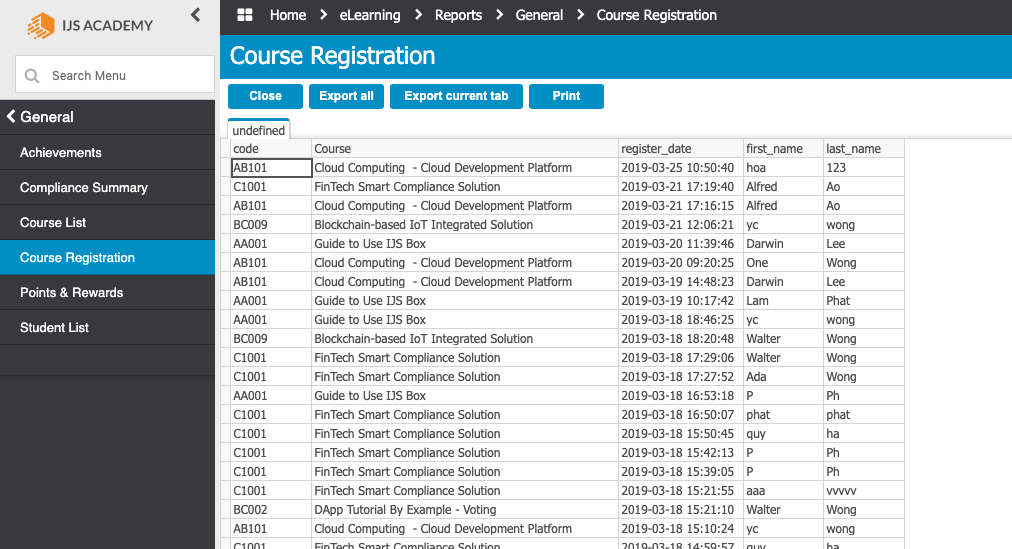Open Achievements in the sidebar

[61, 153]
